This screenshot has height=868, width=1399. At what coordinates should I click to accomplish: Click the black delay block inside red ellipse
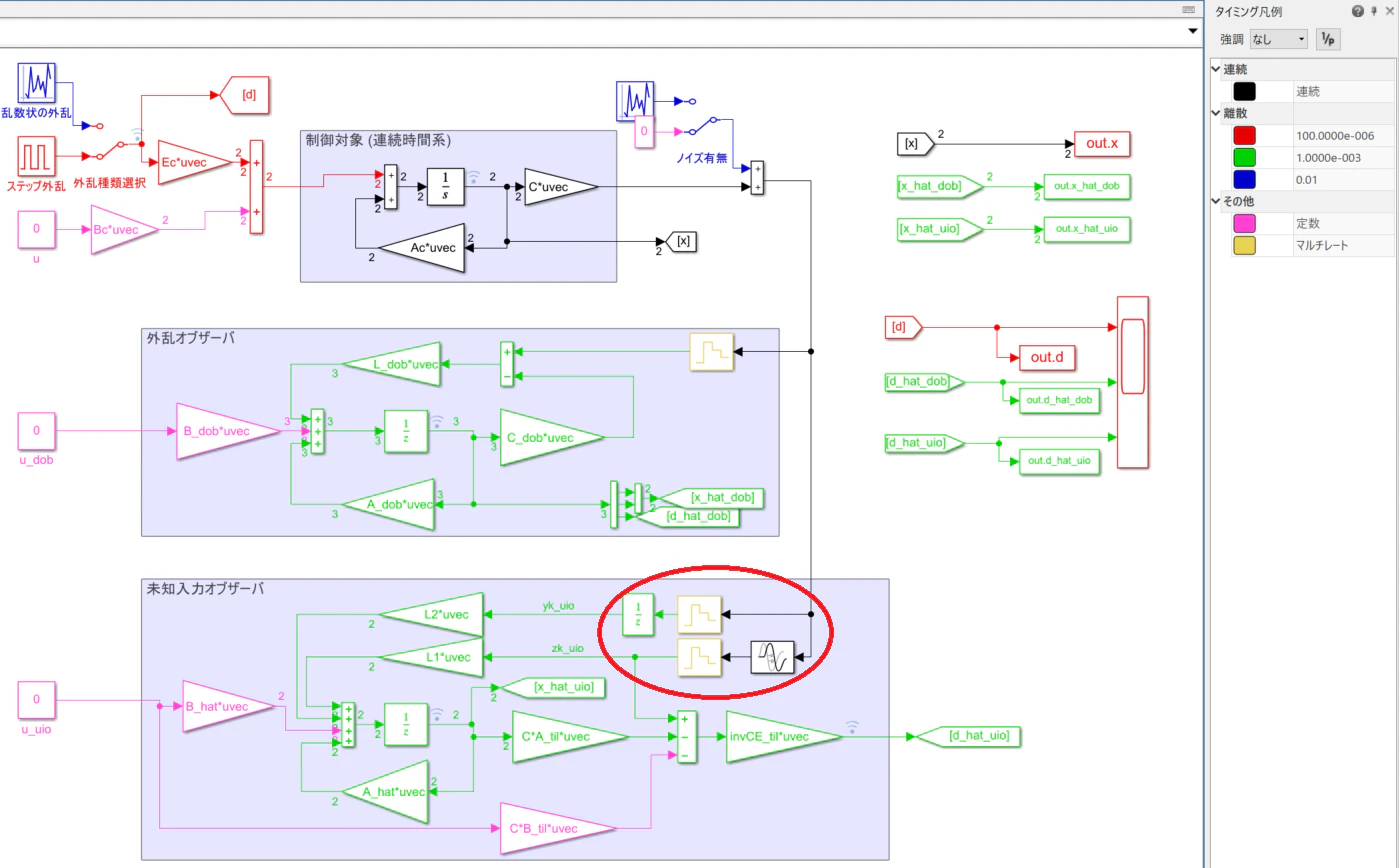(x=772, y=657)
